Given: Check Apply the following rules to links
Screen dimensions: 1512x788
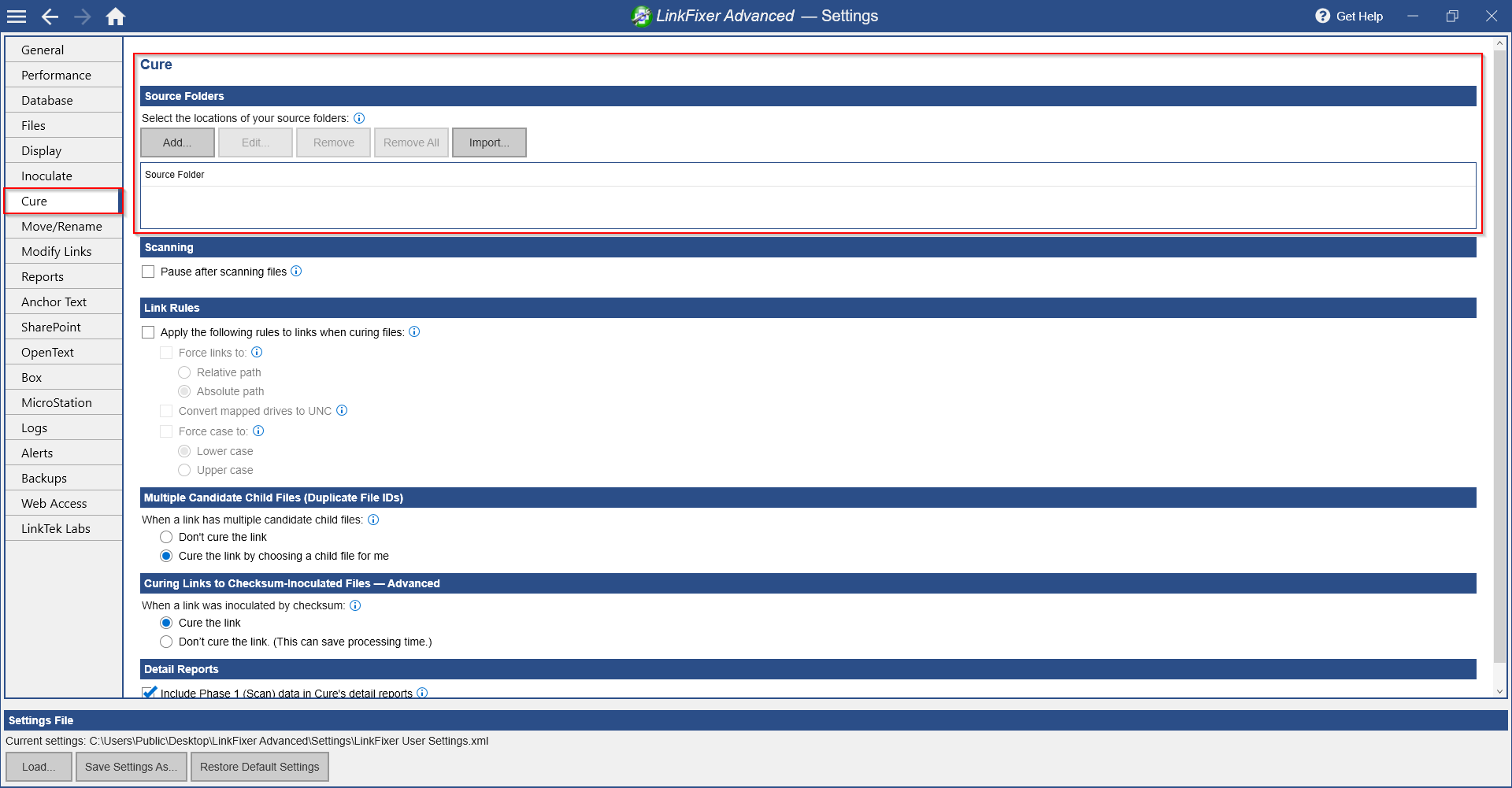Looking at the screenshot, I should point(148,332).
